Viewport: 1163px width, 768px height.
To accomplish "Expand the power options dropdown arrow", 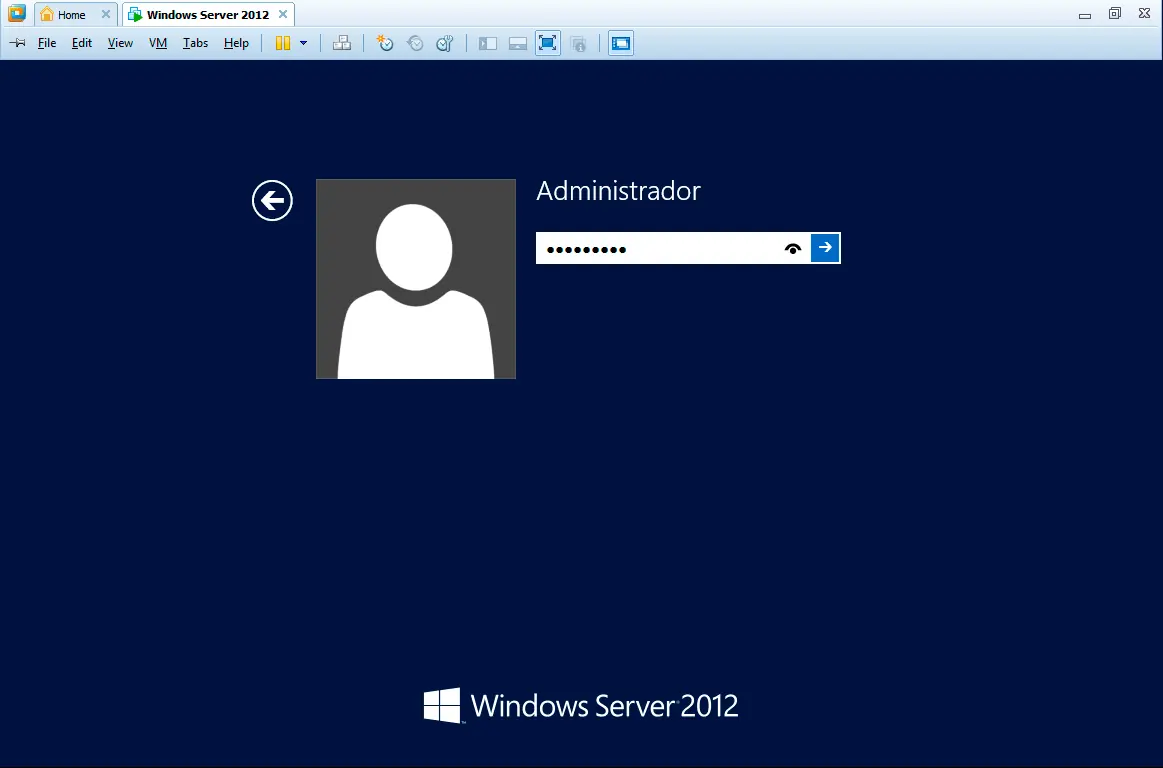I will pyautogui.click(x=303, y=43).
